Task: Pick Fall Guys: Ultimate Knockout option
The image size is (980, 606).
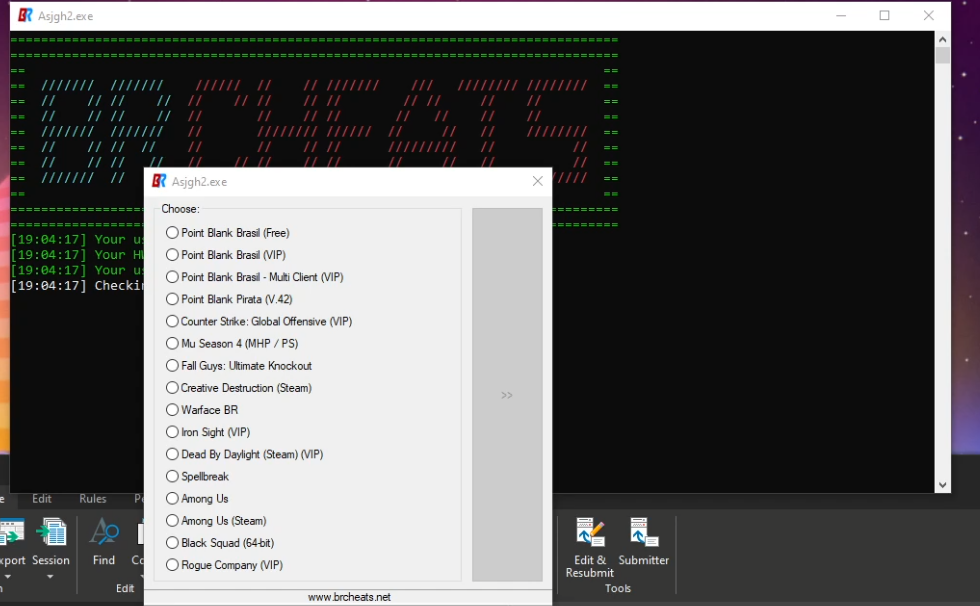Action: (239, 365)
